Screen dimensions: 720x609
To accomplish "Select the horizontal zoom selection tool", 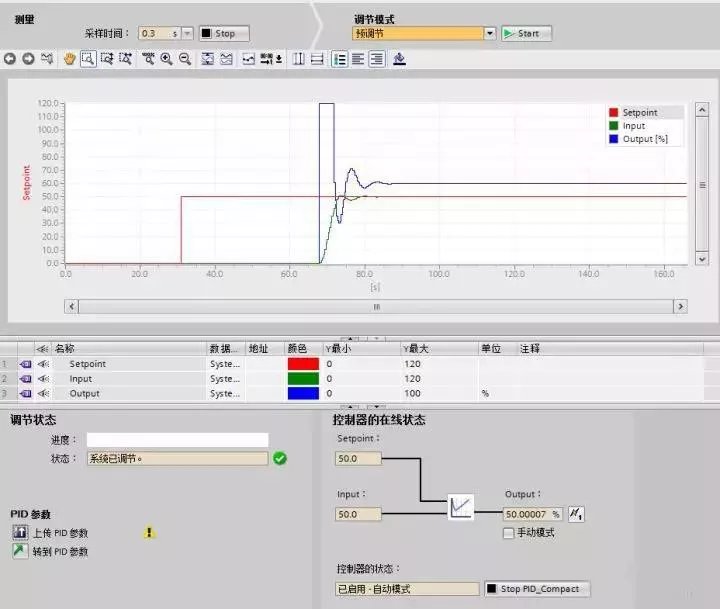I will click(x=125, y=59).
